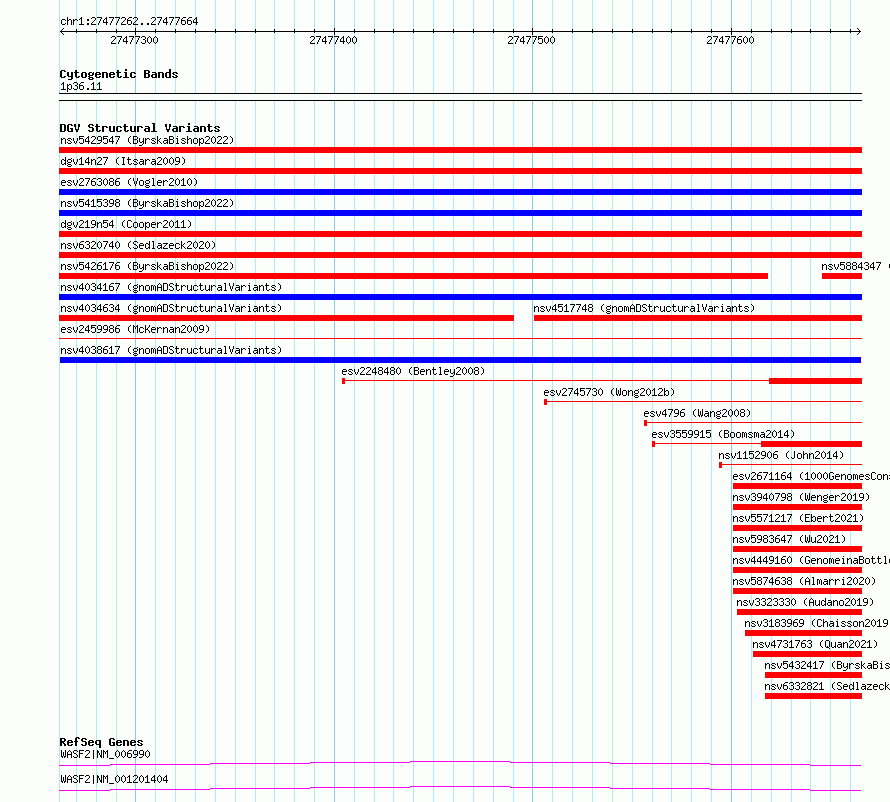Viewport: 890px width, 802px height.
Task: Click nsv5874638 (Almarri2020) label
Action: [804, 581]
